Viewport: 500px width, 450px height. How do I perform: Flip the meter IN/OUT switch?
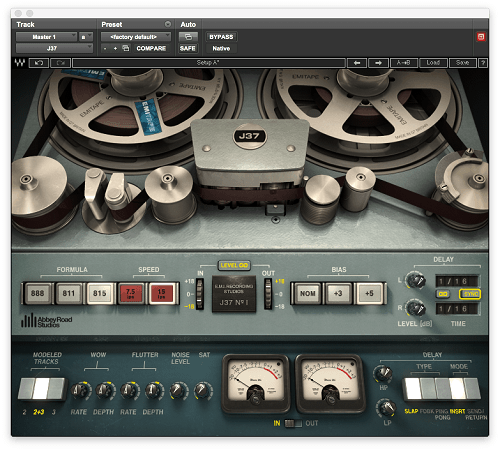pyautogui.click(x=293, y=423)
